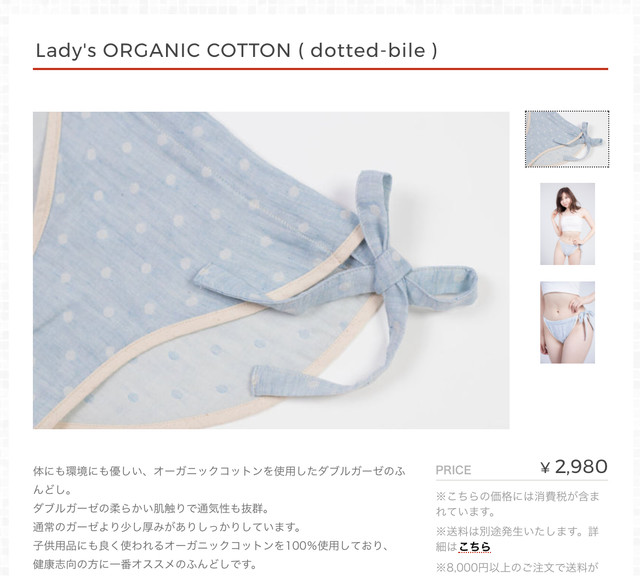Click the consumption tax note ※こちらの価格には
The height and width of the screenshot is (576, 640).
pyautogui.click(x=518, y=504)
